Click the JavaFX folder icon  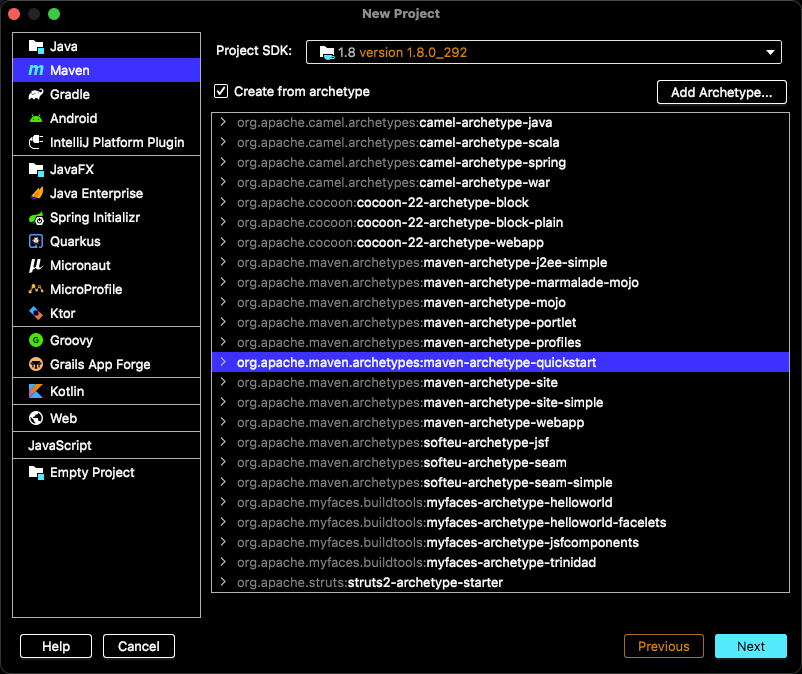(x=36, y=169)
